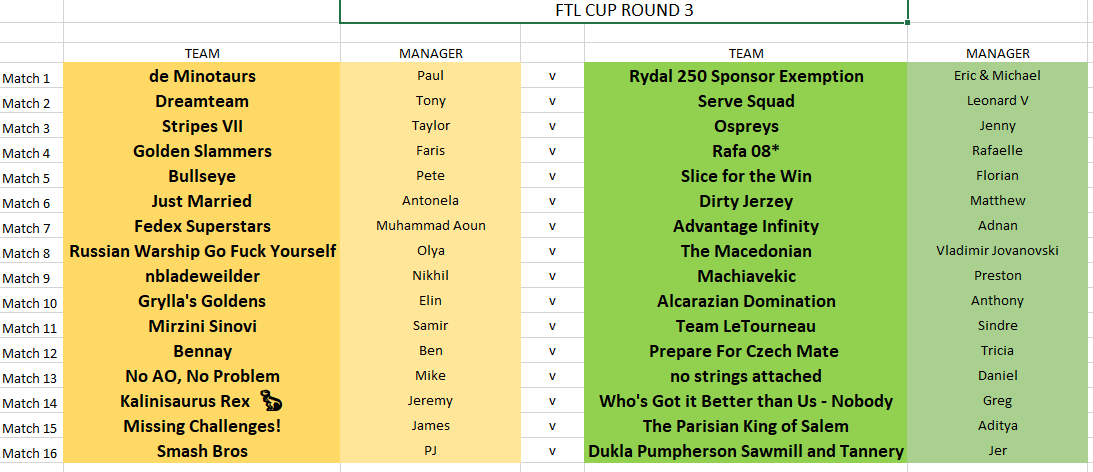
Task: Select the No AO, No Problem cell
Action: pyautogui.click(x=202, y=376)
